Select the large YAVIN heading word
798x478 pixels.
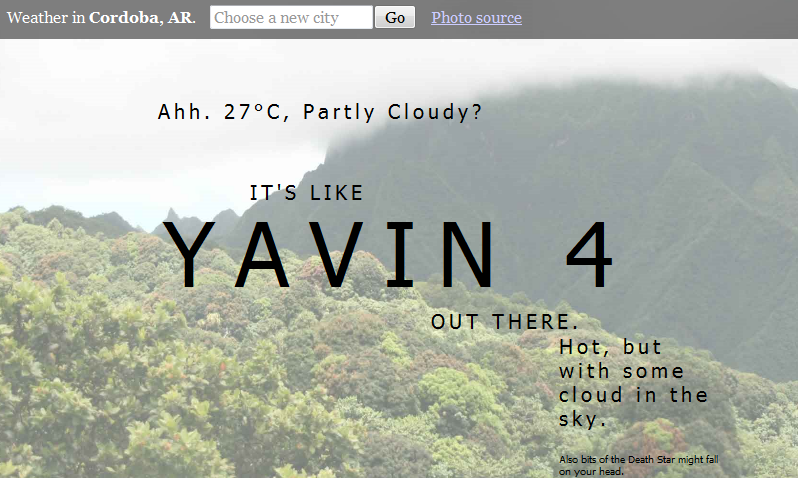click(x=329, y=255)
